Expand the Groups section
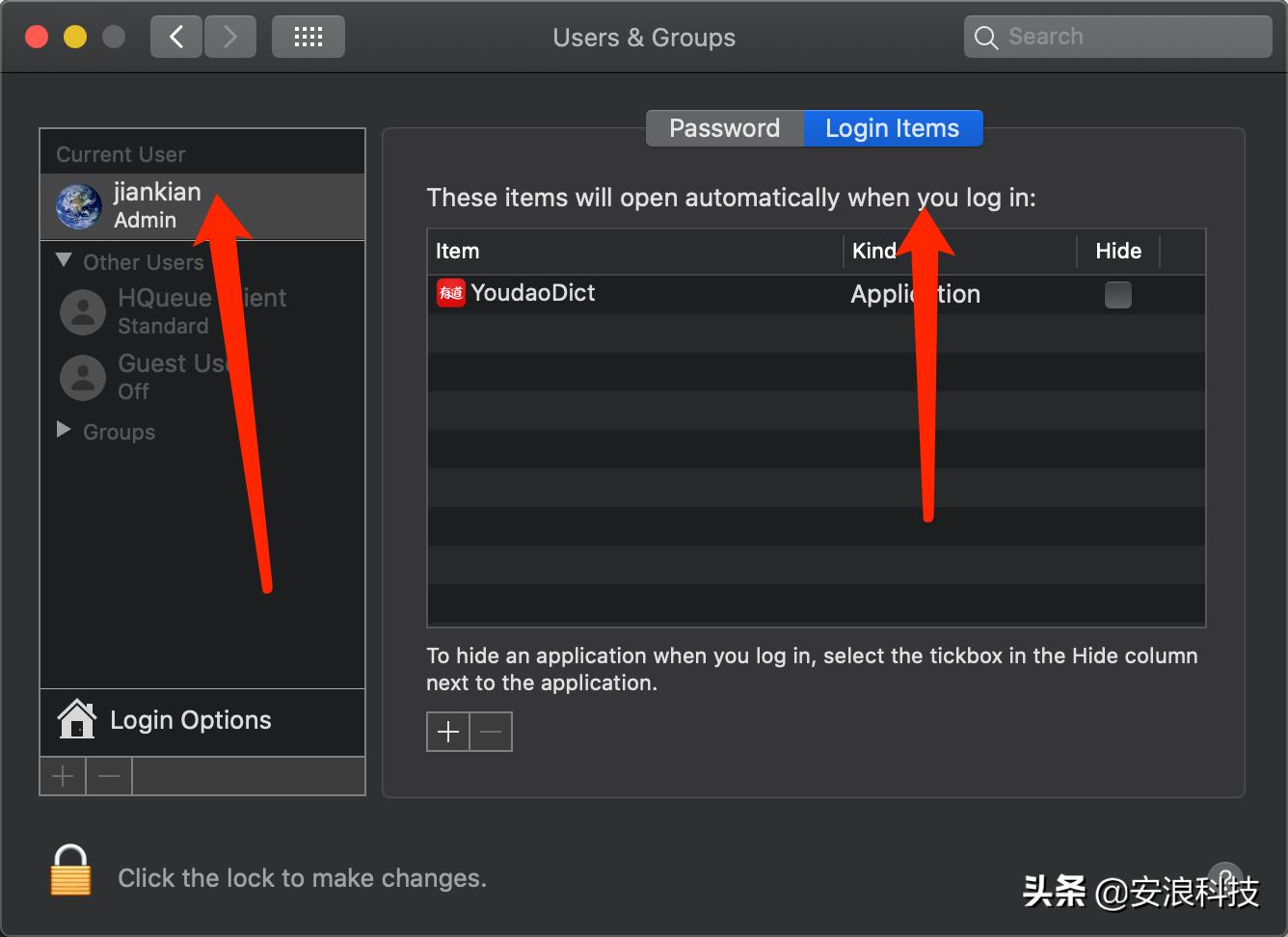Image resolution: width=1288 pixels, height=937 pixels. pyautogui.click(x=65, y=430)
